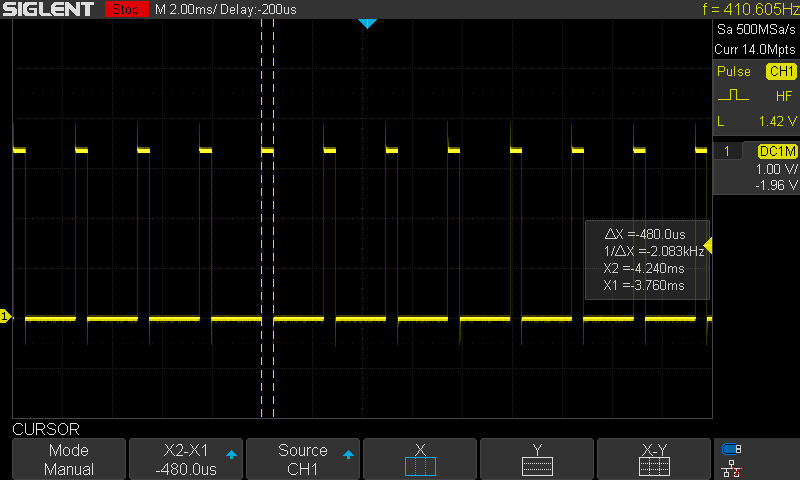The image size is (800, 480).
Task: Click the USB device status icon
Action: 731,449
